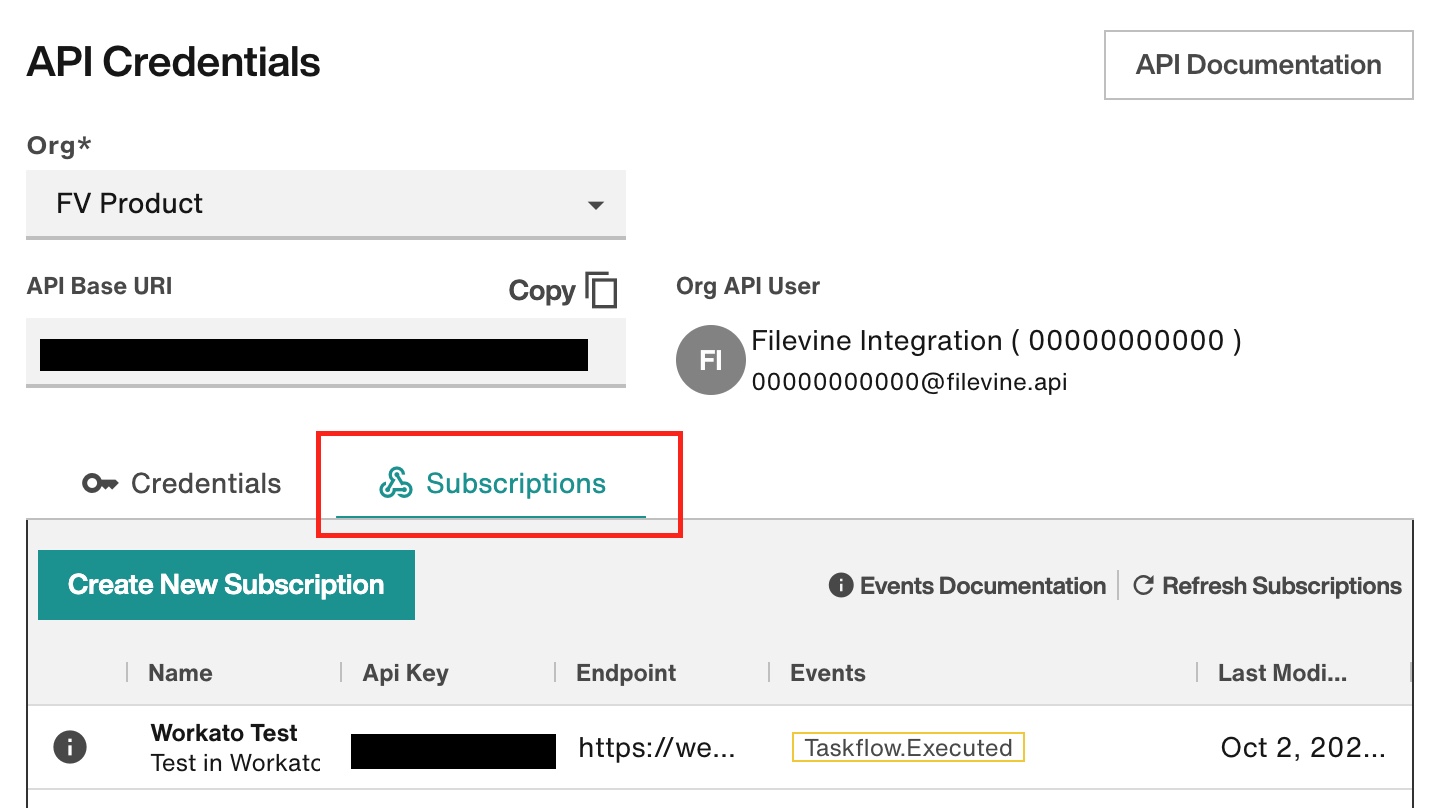Expand details for the Workato Test subscription
The width and height of the screenshot is (1442, 808).
pyautogui.click(x=69, y=745)
